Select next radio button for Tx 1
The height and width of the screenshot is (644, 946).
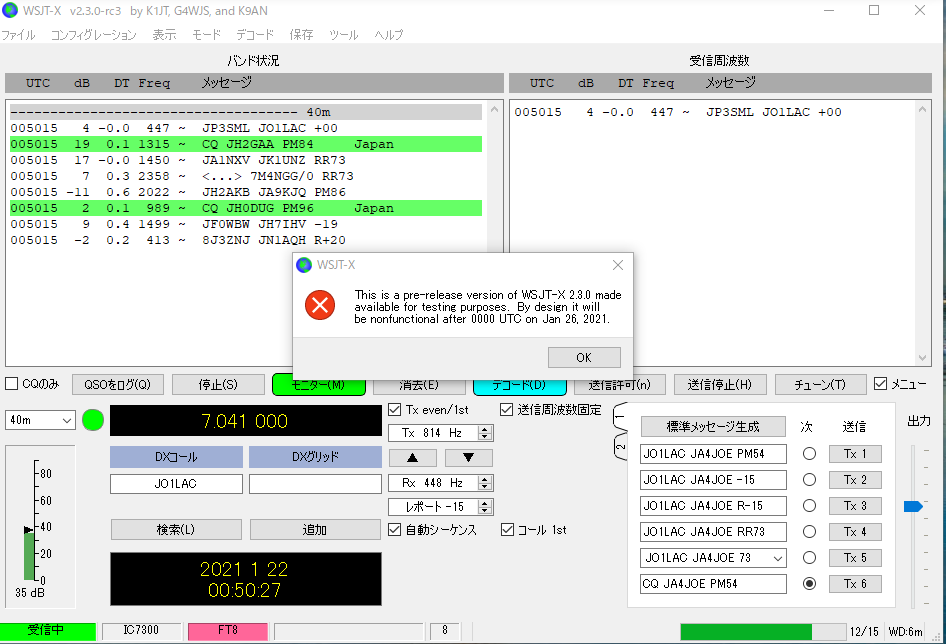[810, 454]
